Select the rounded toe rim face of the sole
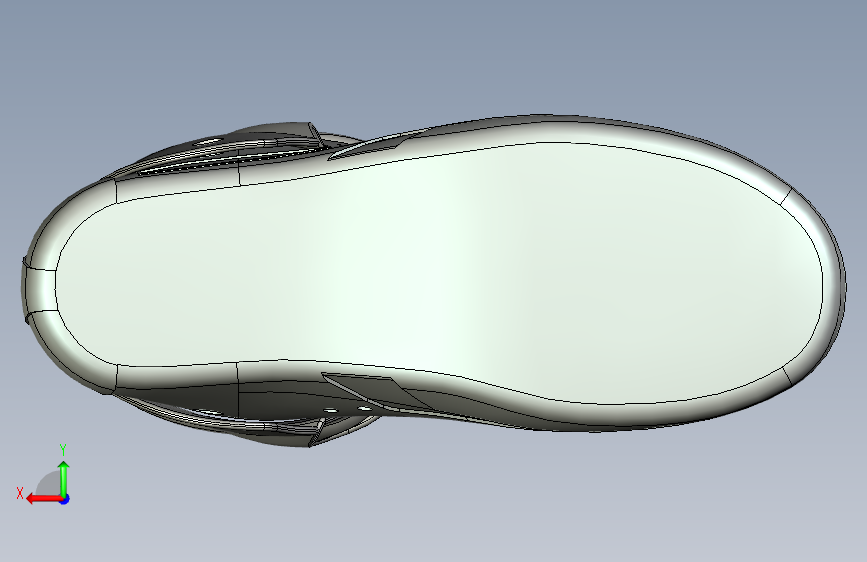The width and height of the screenshot is (867, 562). [832, 288]
